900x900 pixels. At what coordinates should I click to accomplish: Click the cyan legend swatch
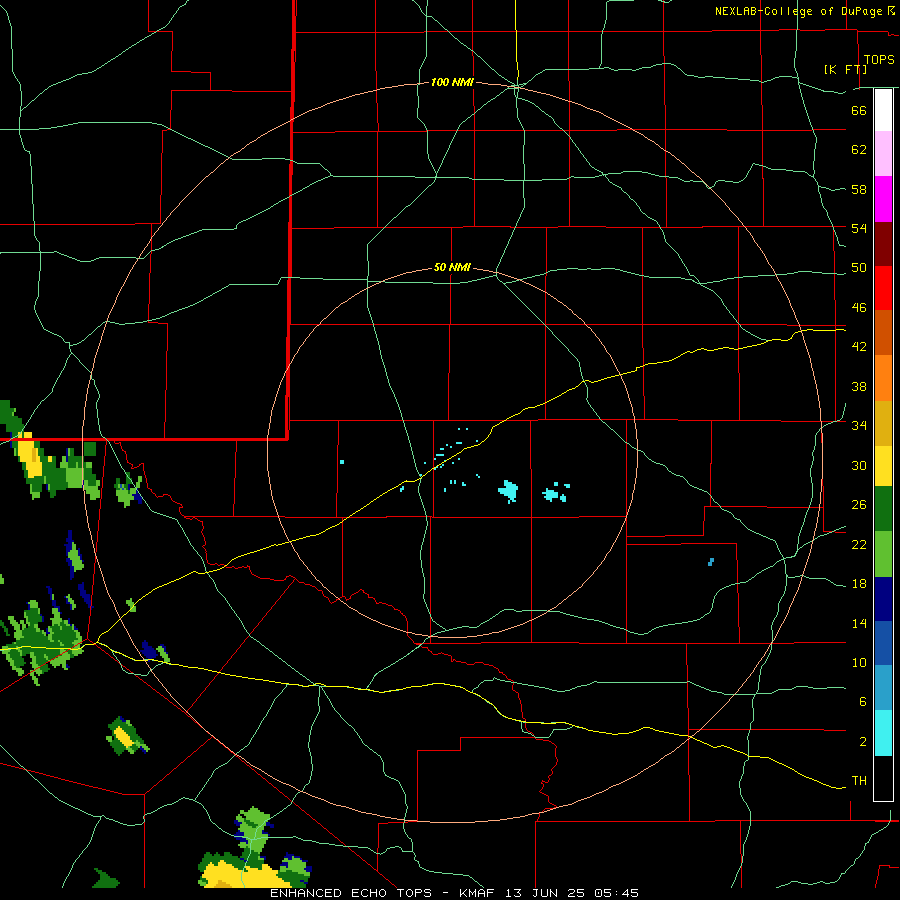pos(883,733)
